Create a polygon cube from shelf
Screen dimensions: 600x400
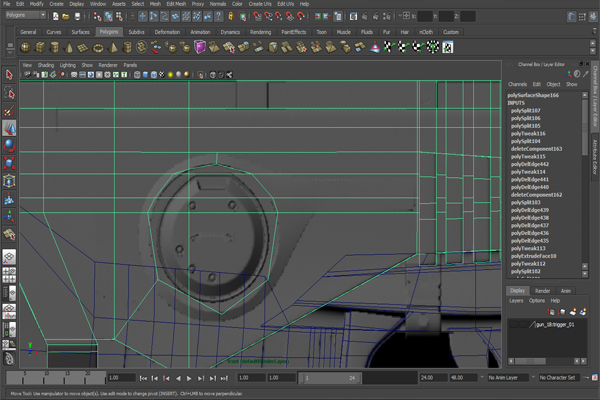(x=40, y=47)
